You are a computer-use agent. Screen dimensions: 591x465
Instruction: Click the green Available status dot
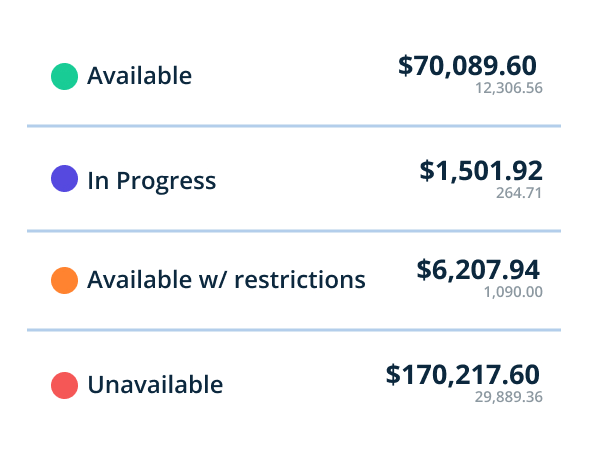tap(64, 76)
